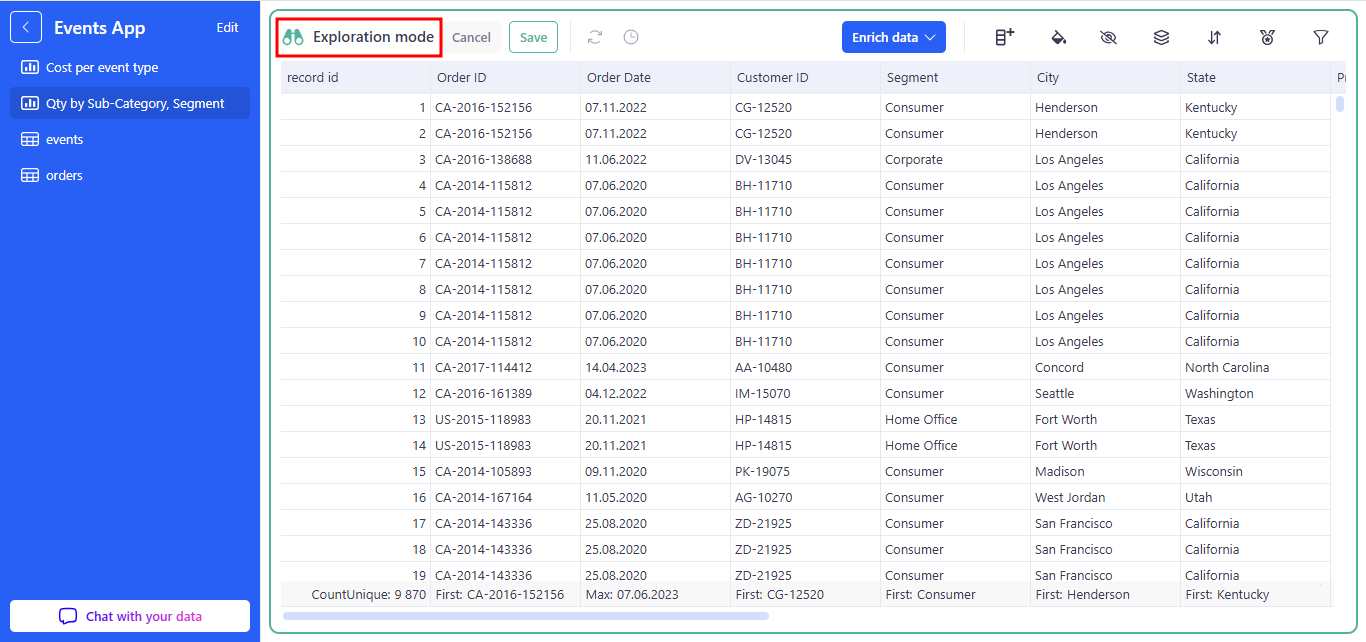Open Chat with your data
Screen dimensions: 1366x642
(x=130, y=616)
